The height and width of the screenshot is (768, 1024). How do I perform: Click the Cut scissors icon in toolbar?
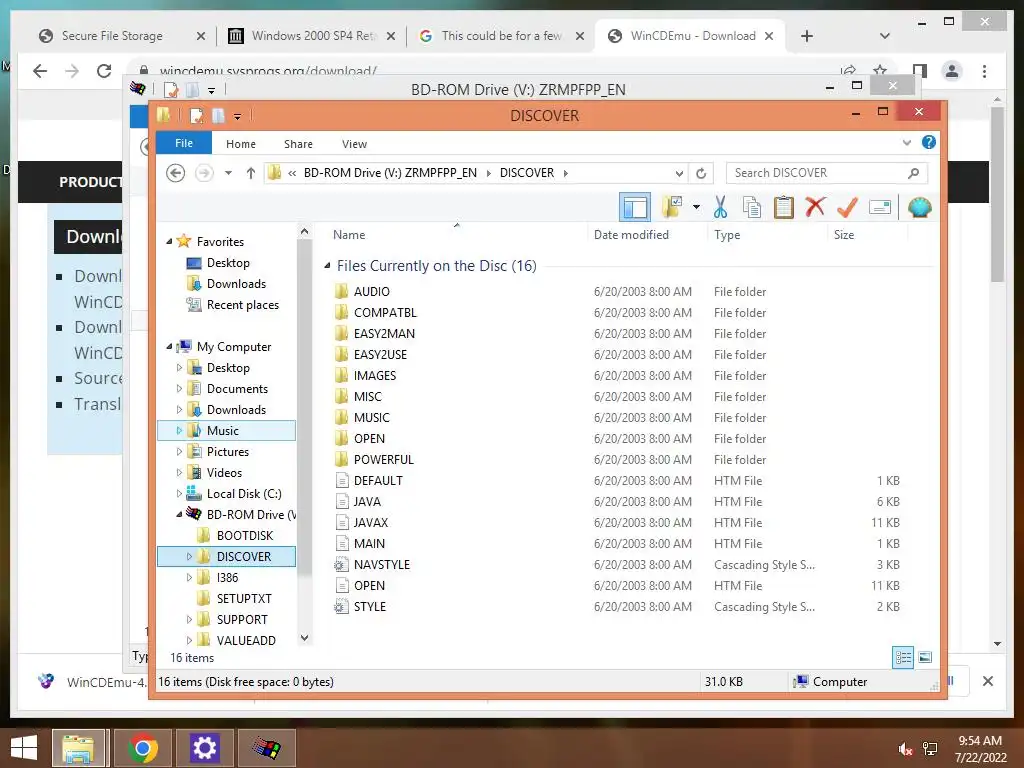[720, 208]
